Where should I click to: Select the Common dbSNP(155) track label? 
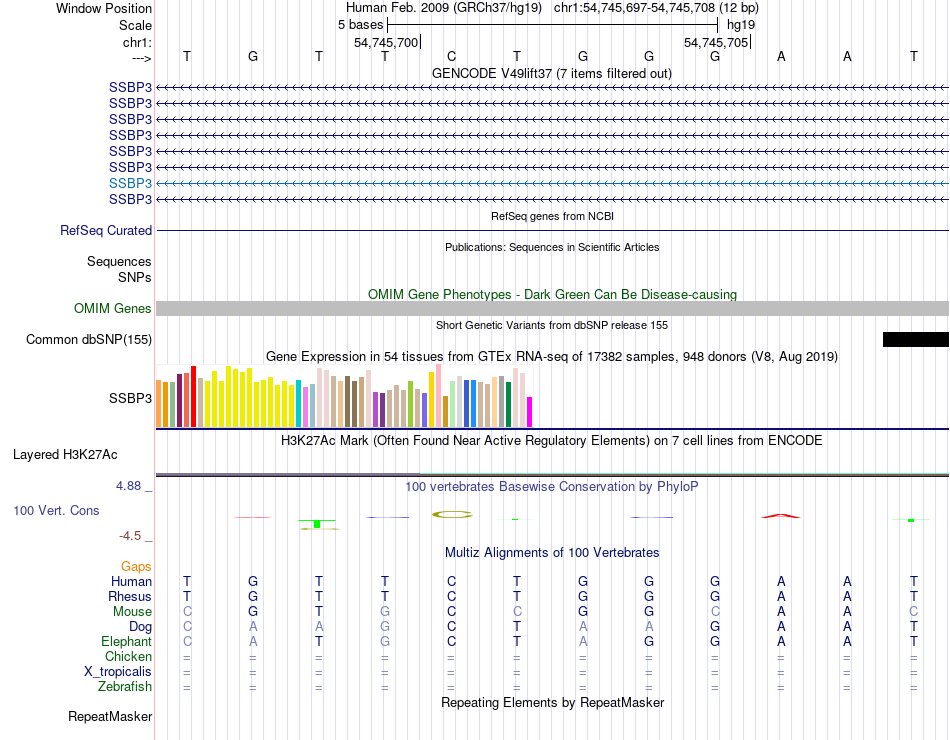pyautogui.click(x=89, y=339)
